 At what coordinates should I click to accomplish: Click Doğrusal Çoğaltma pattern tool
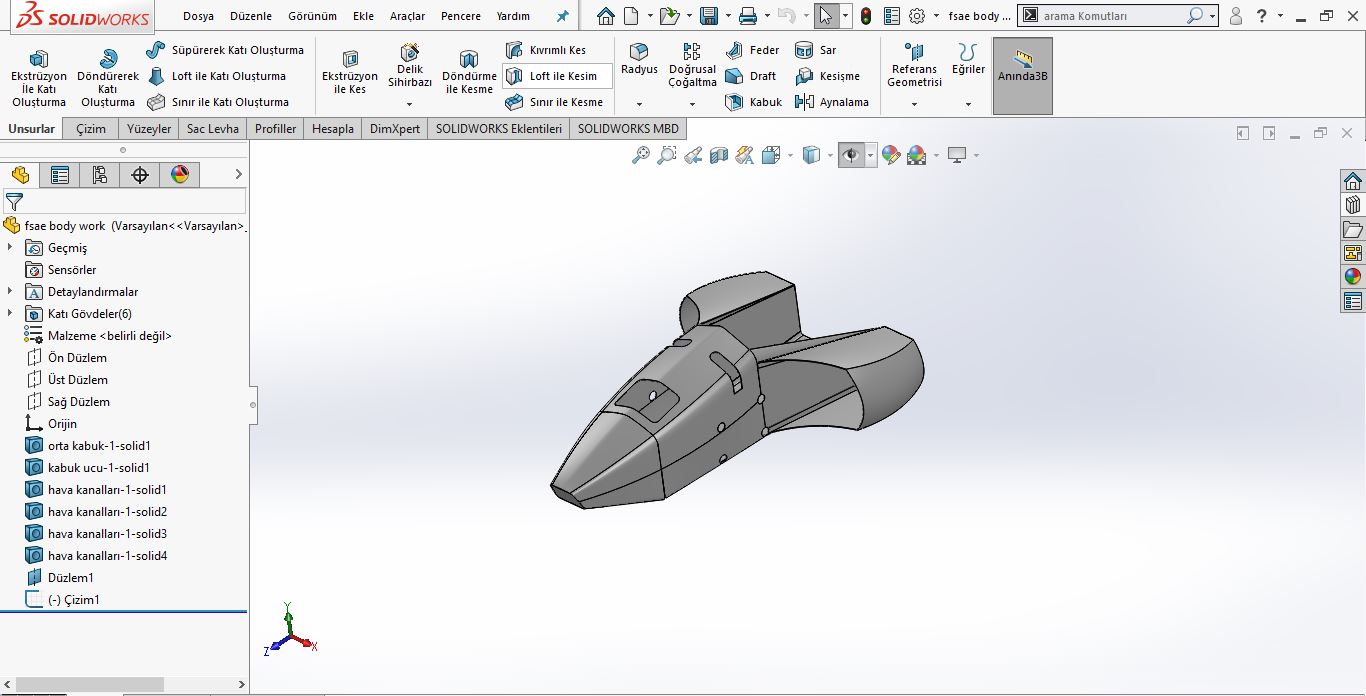click(692, 66)
